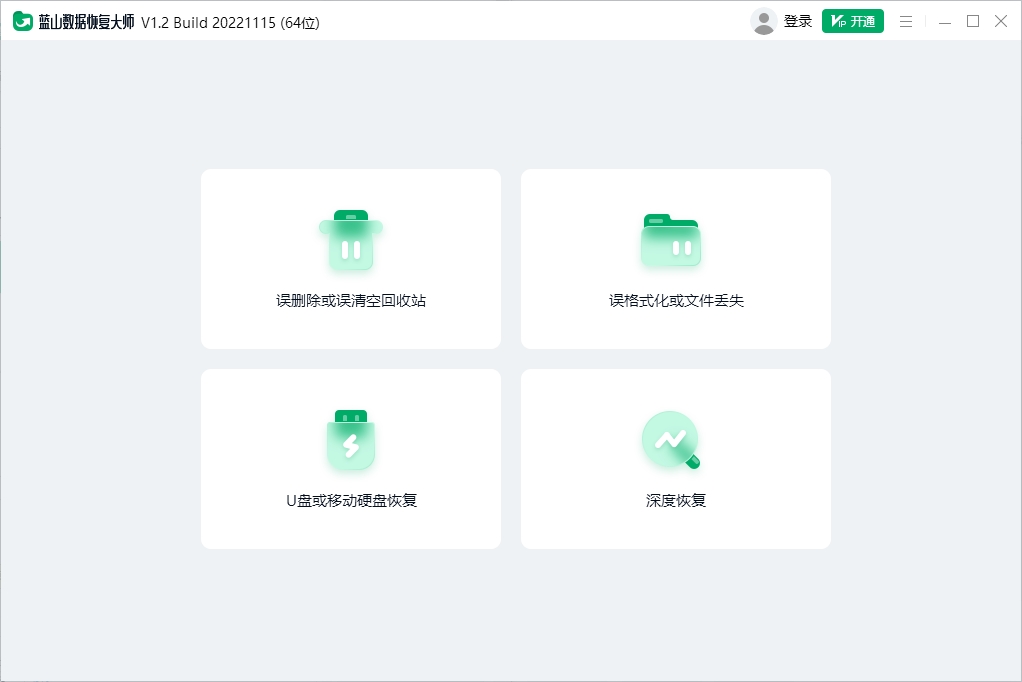Open the user avatar profile icon

coord(764,20)
